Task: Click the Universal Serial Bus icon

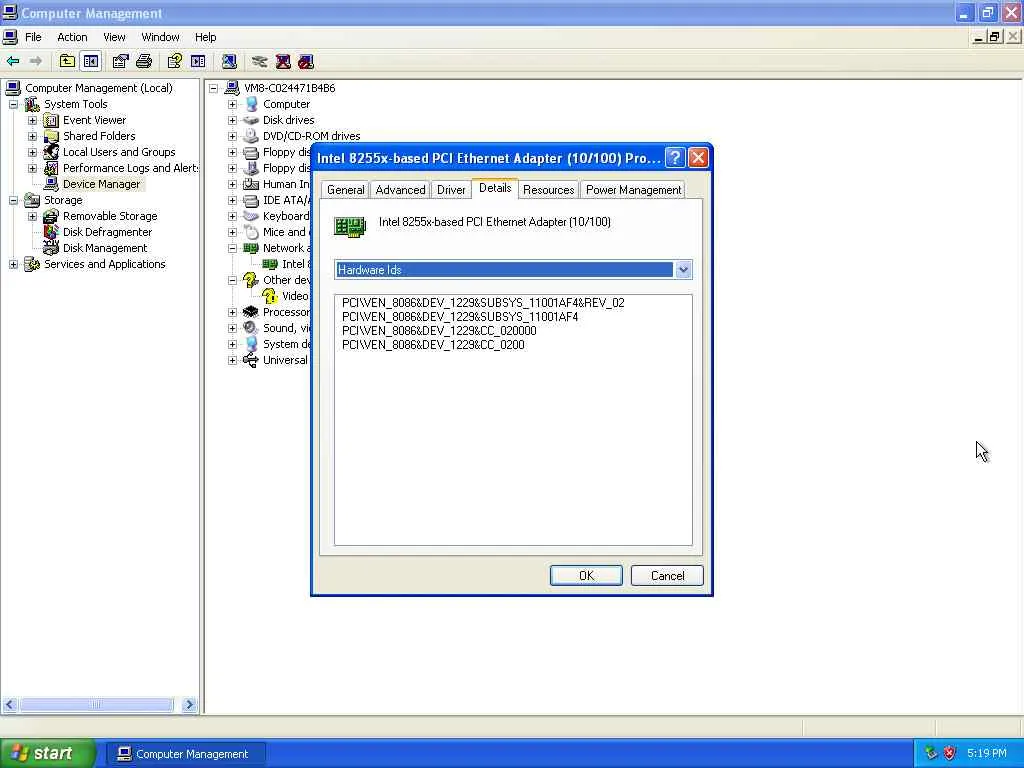Action: 250,360
